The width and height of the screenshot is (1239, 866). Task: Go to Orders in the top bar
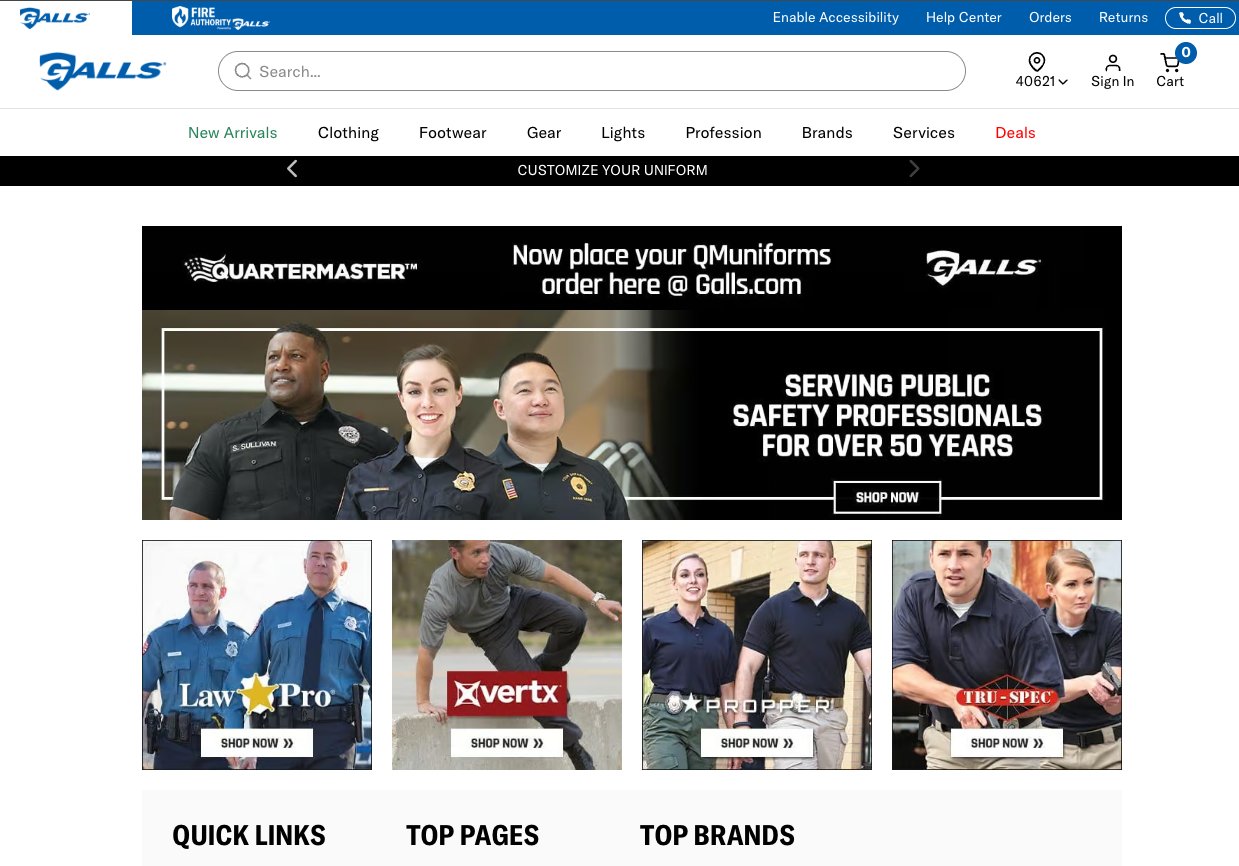coord(1050,17)
